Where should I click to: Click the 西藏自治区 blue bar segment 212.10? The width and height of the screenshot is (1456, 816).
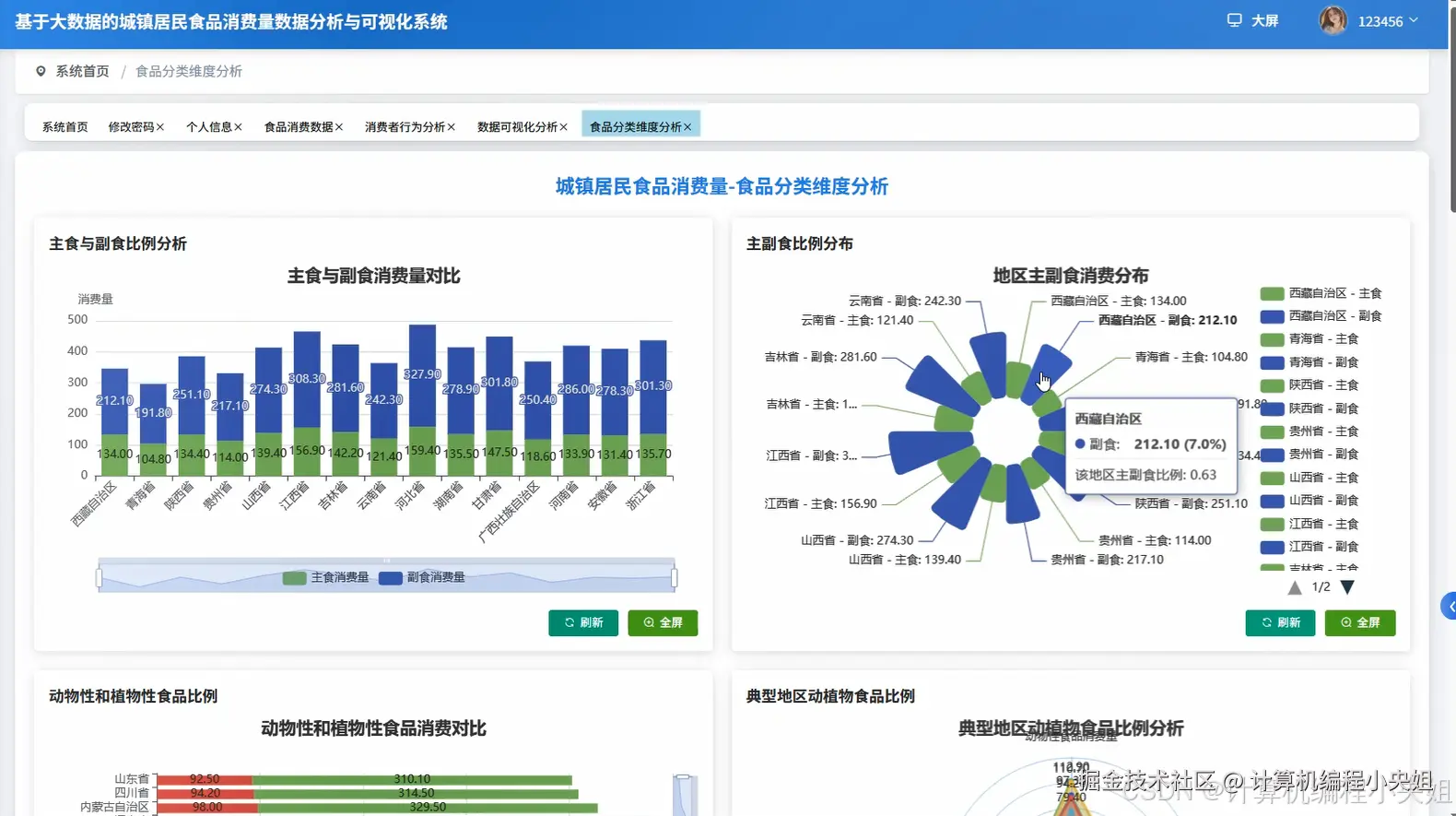pos(114,401)
